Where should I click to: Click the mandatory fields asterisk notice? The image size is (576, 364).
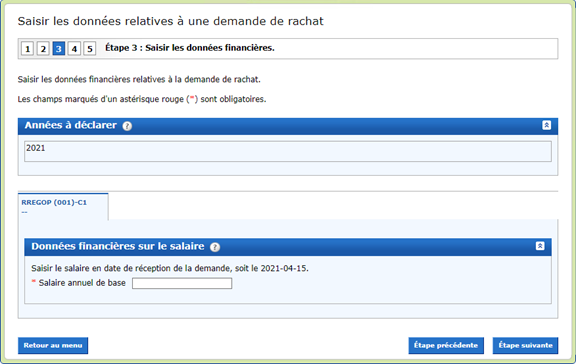(x=142, y=99)
